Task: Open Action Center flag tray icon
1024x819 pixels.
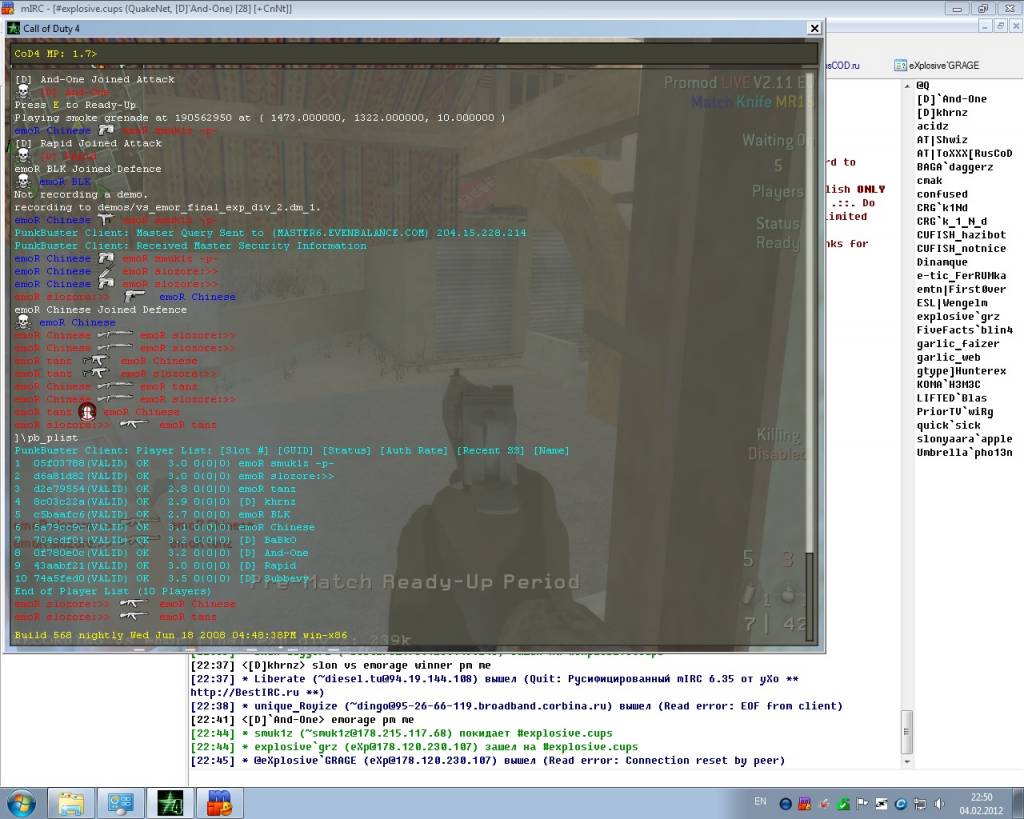Action: point(862,803)
